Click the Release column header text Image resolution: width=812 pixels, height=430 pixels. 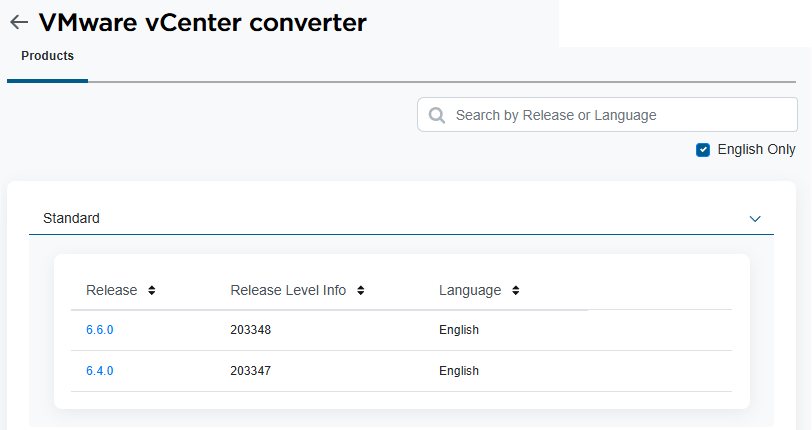tap(111, 290)
